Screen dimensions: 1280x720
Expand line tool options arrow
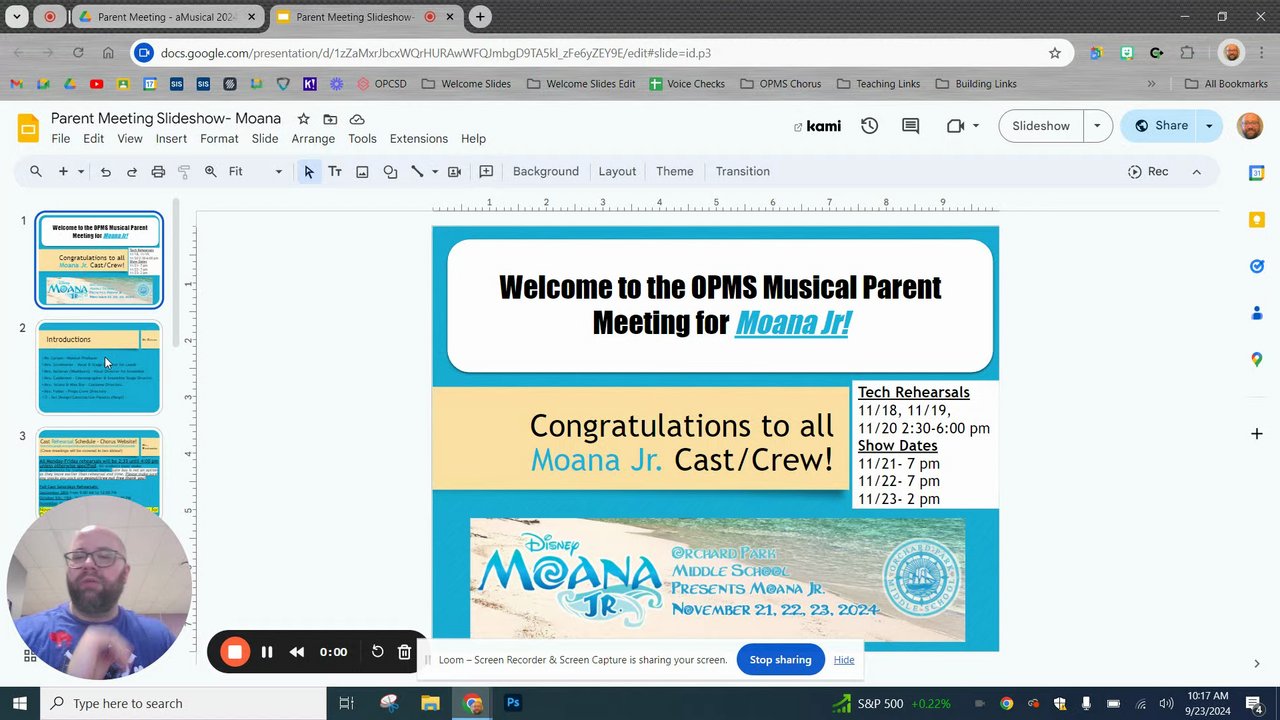434,172
